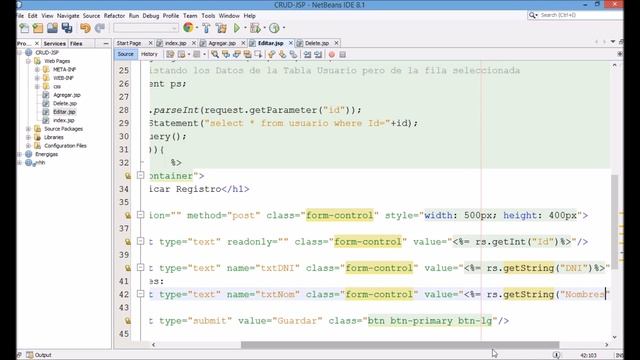Viewport: 640px width, 360px height.
Task: Minimize the Projects panel group
Action: [x=106, y=43]
